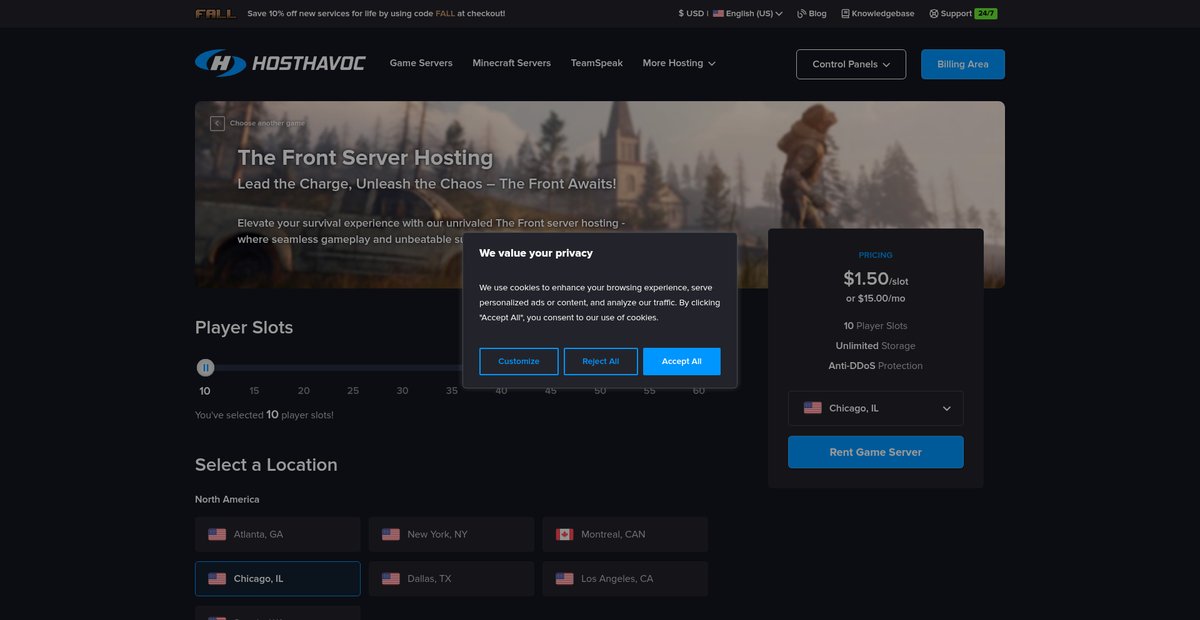Click the player slots slider handle
This screenshot has height=620, width=1200.
pyautogui.click(x=205, y=368)
